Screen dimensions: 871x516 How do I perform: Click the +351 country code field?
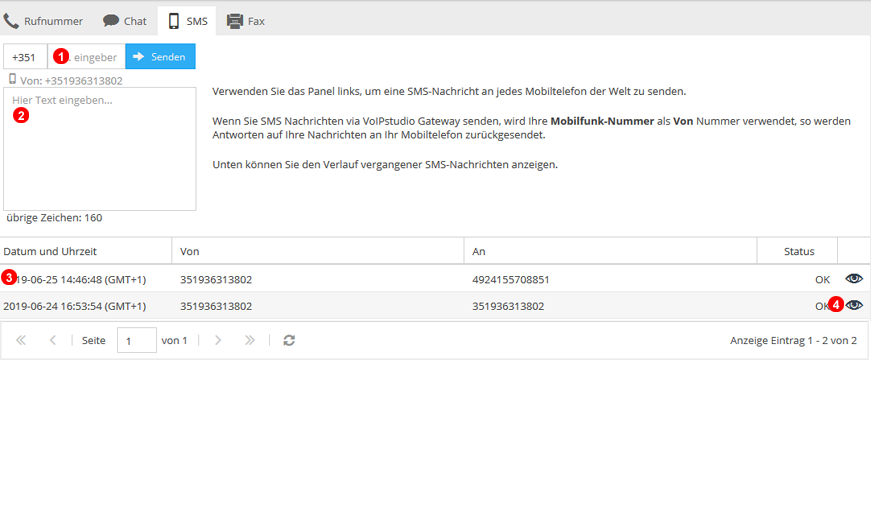tap(25, 57)
